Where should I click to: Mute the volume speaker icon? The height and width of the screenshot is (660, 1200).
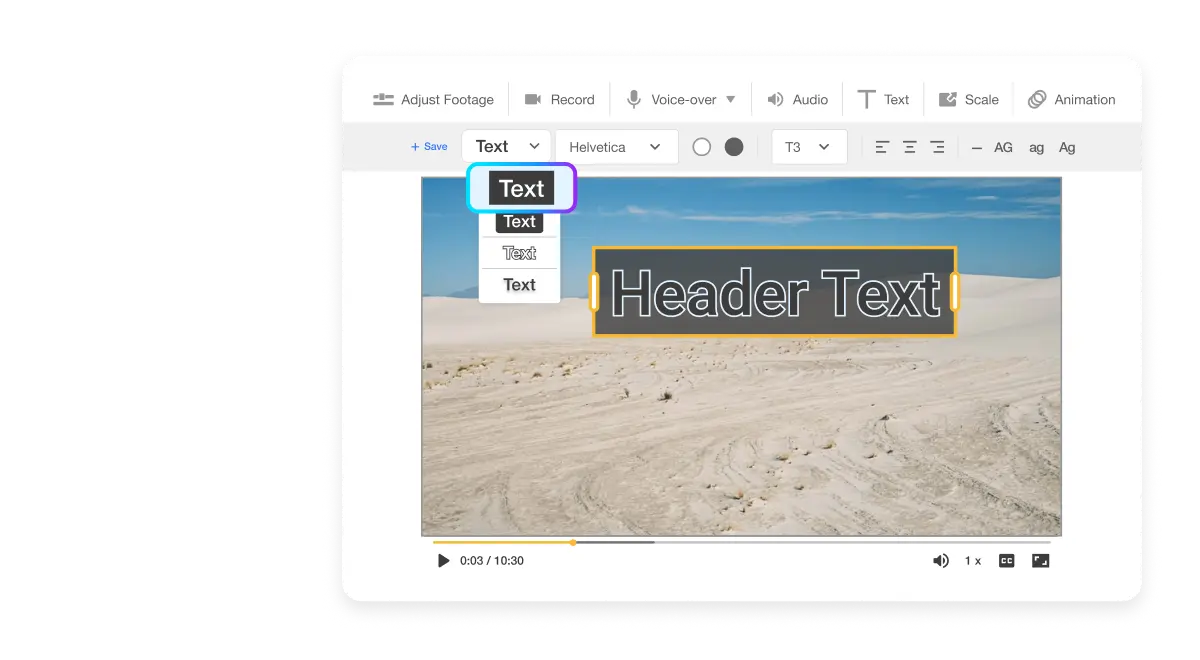[941, 561]
